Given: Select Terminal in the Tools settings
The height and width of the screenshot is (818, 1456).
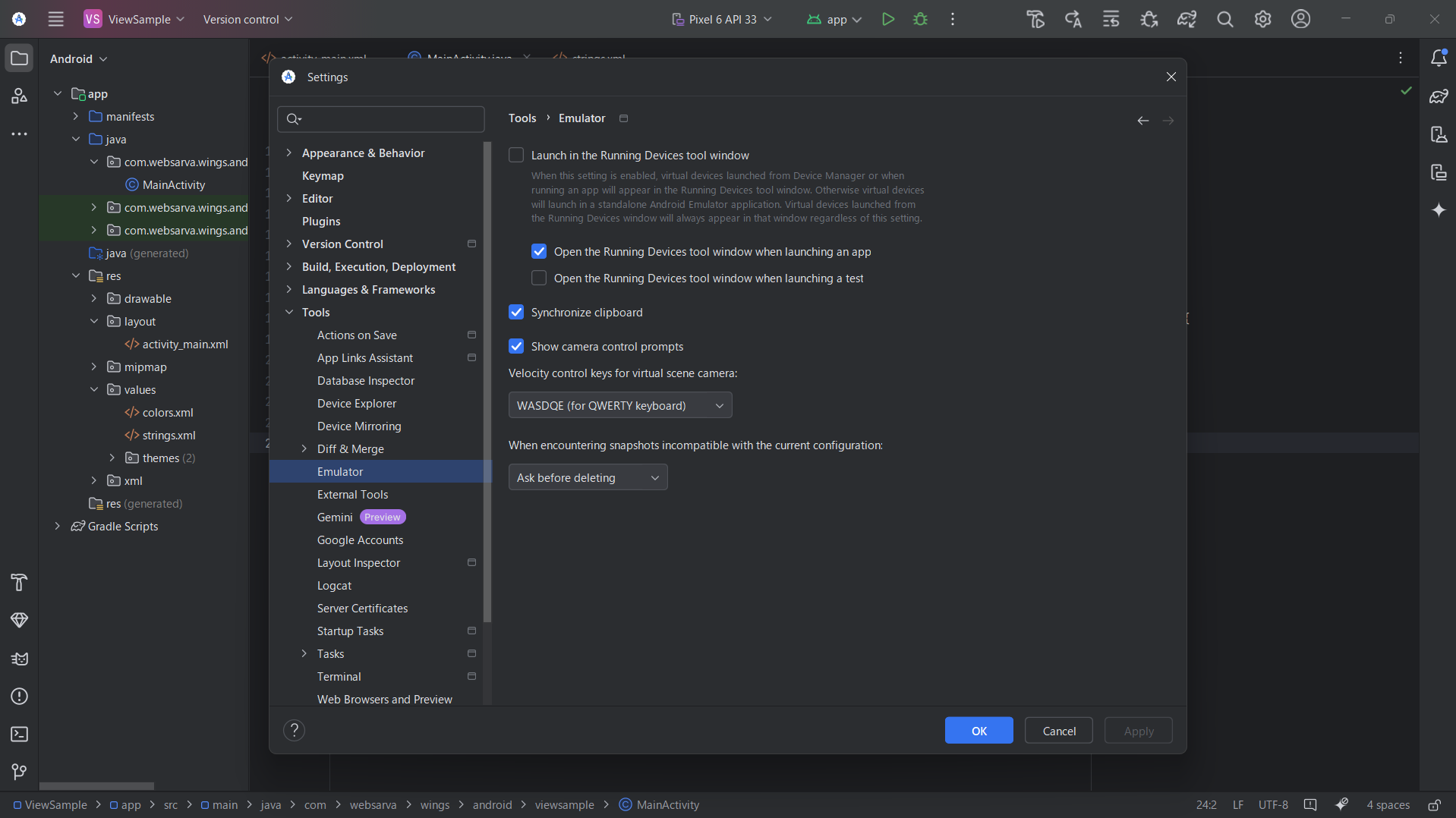Looking at the screenshot, I should tap(339, 676).
